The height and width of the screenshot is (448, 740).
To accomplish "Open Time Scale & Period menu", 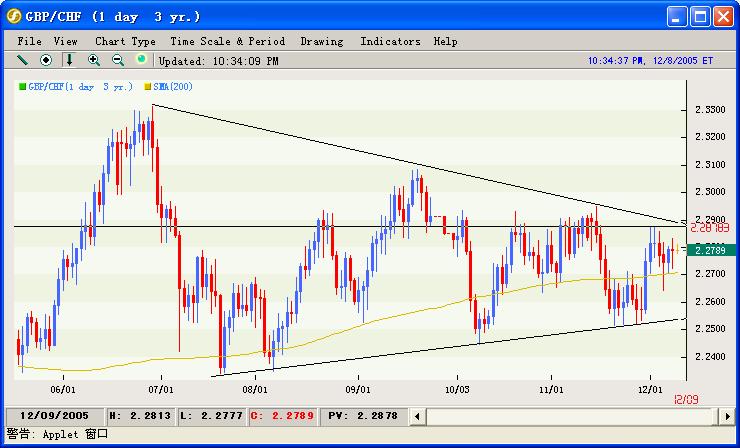I will click(x=227, y=42).
